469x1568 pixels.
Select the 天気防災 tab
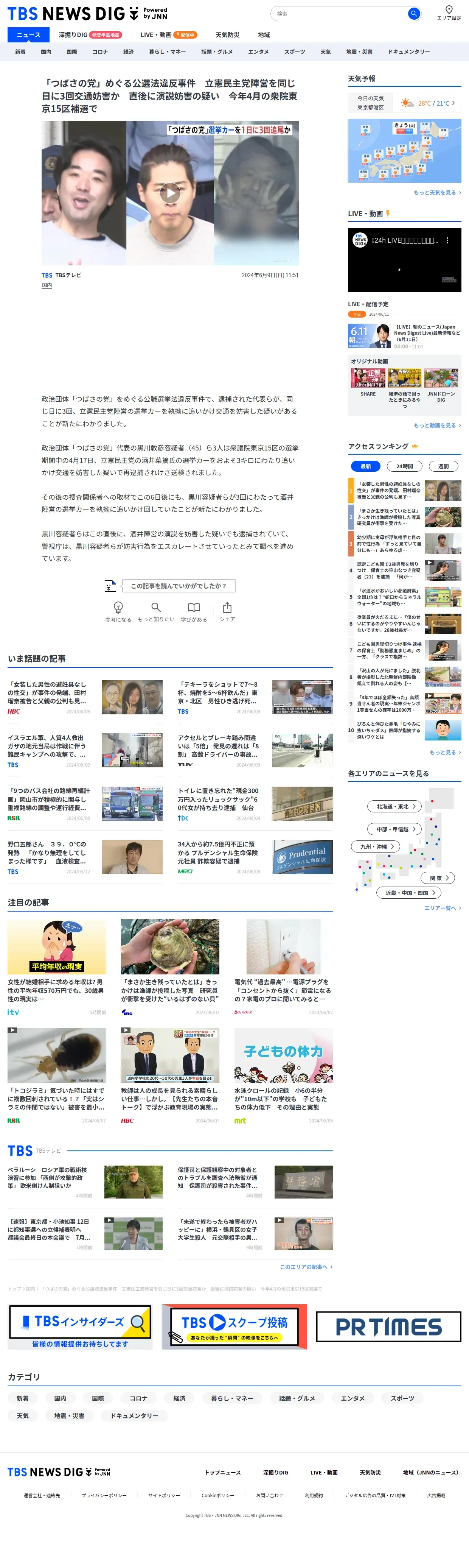coord(228,35)
